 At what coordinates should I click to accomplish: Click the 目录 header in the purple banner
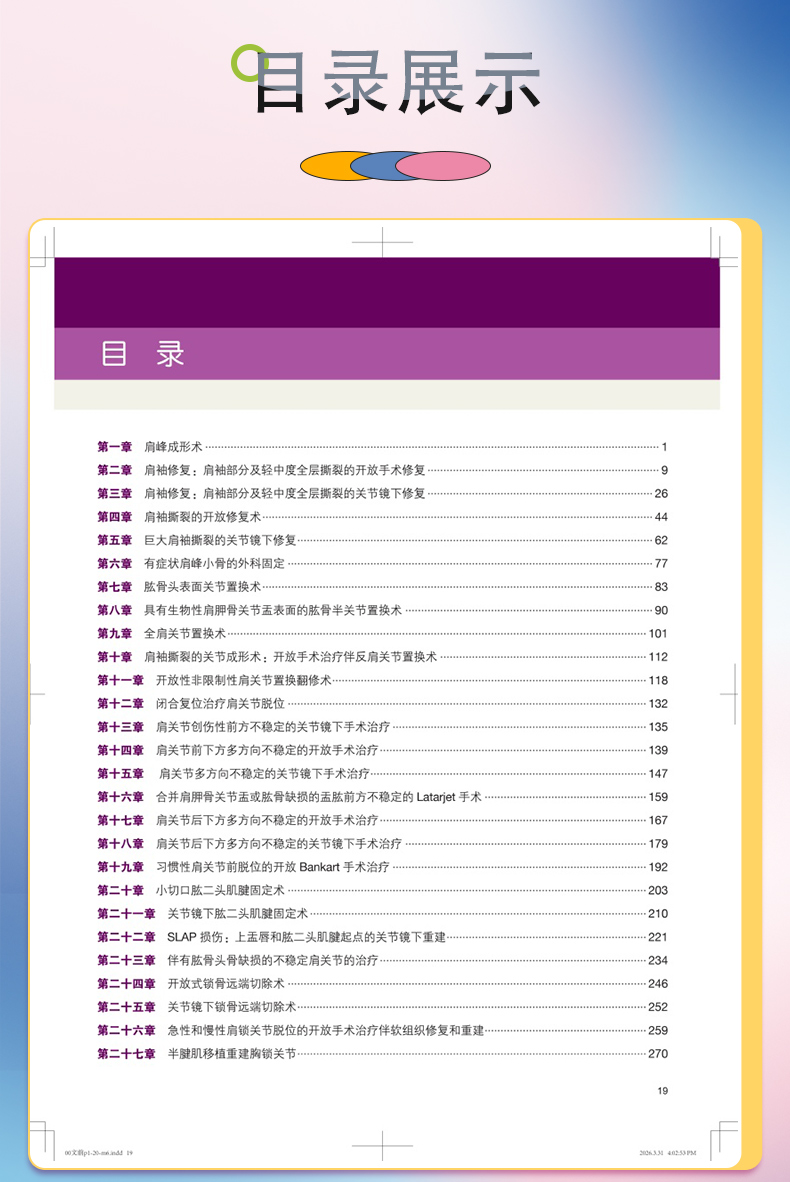click(x=143, y=354)
